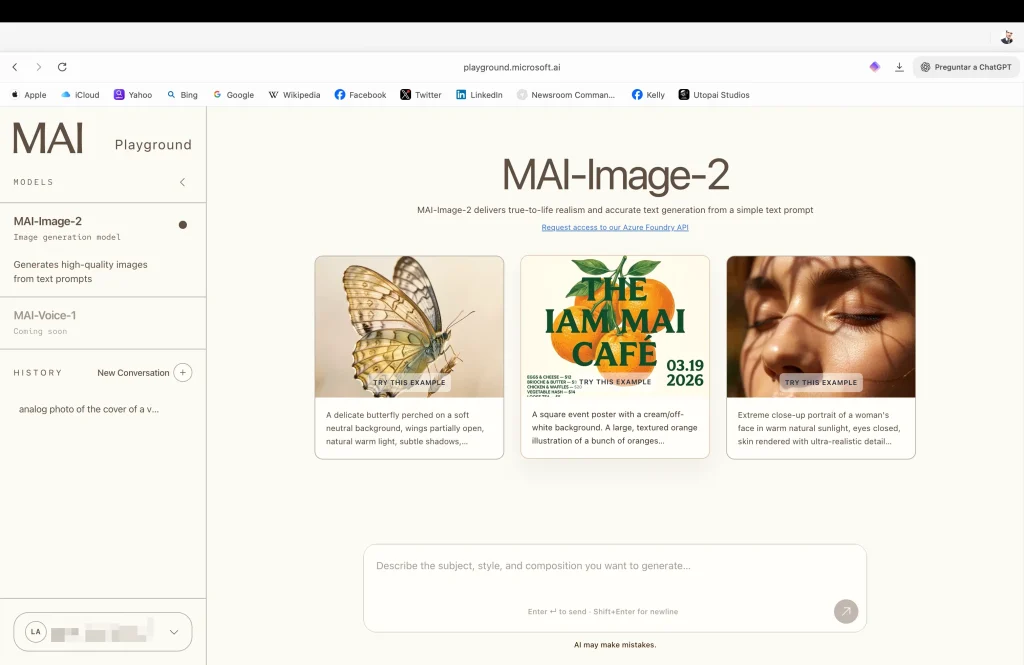Click Try This Example on the butterfly card
Viewport: 1024px width, 665px height.
[x=408, y=381]
